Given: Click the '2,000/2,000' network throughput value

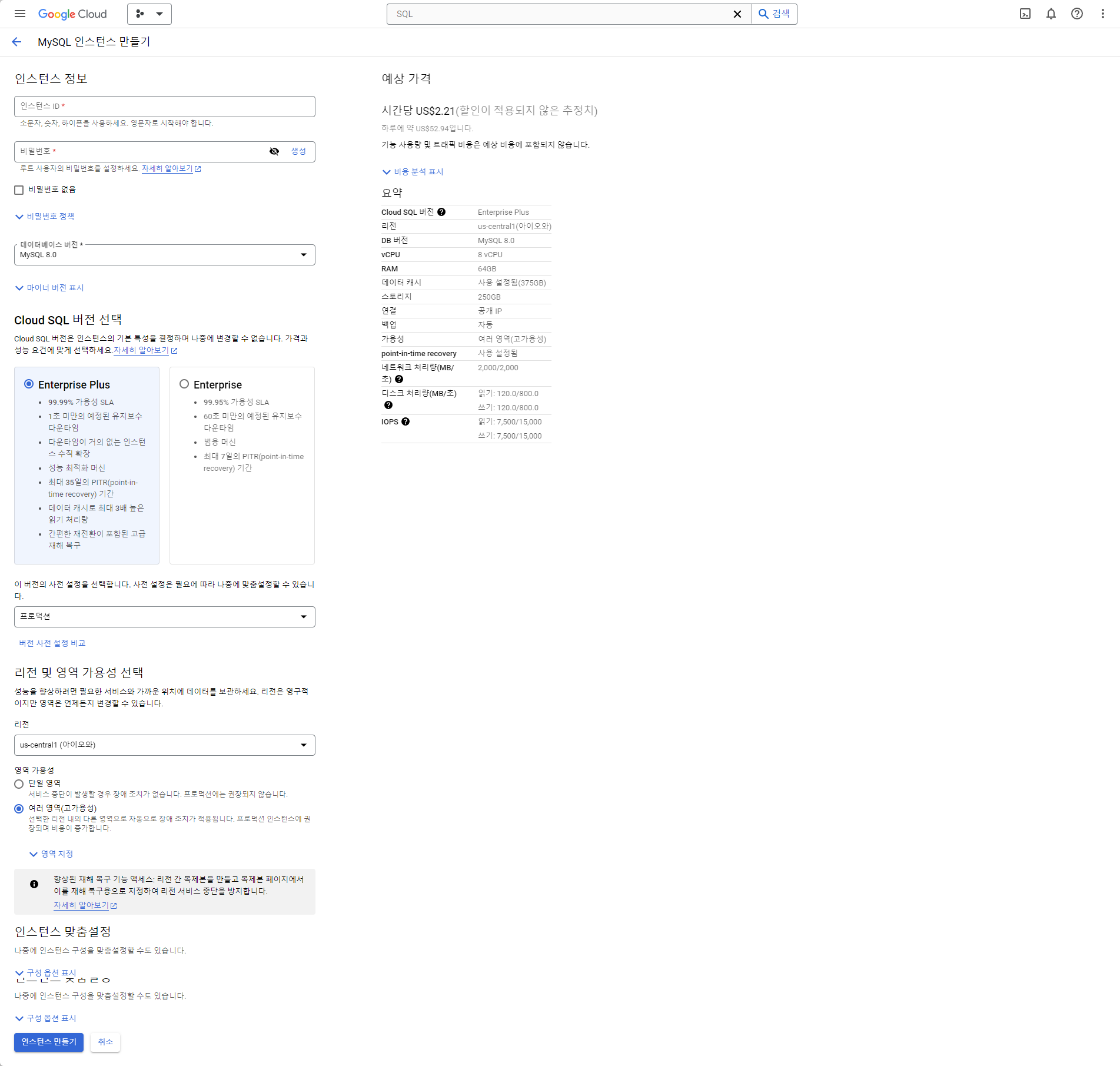Looking at the screenshot, I should (498, 368).
